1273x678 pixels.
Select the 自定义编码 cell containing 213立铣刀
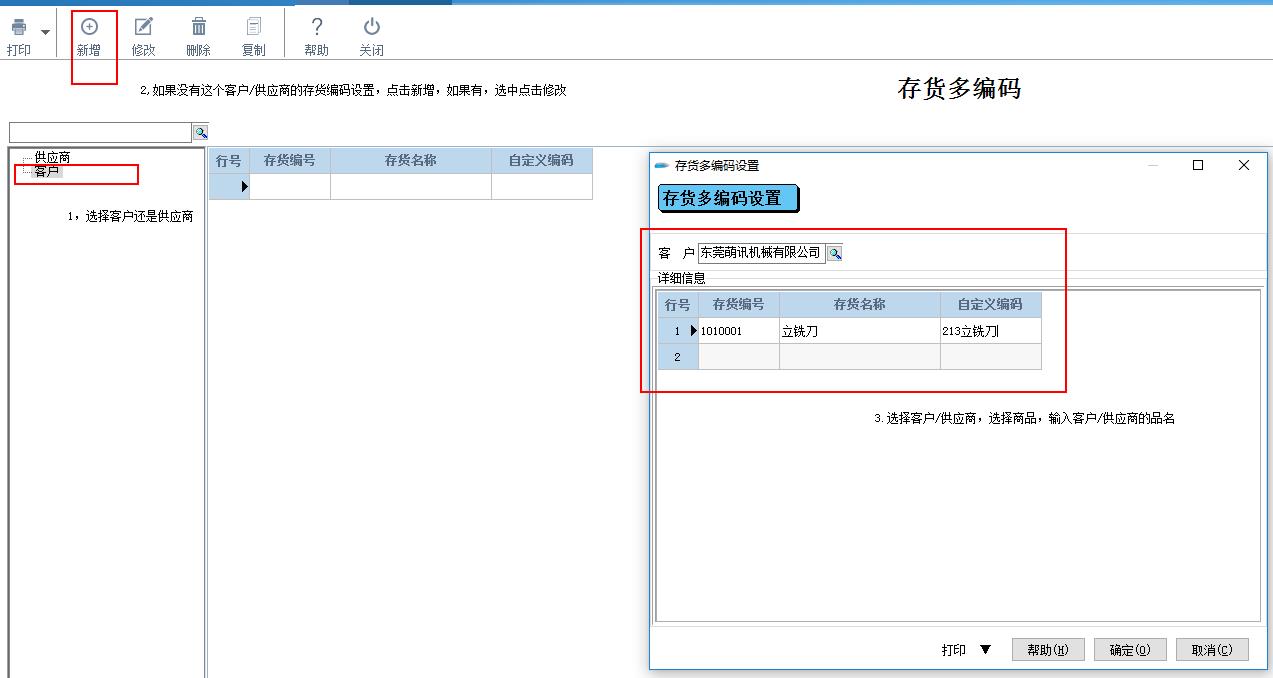pyautogui.click(x=990, y=331)
